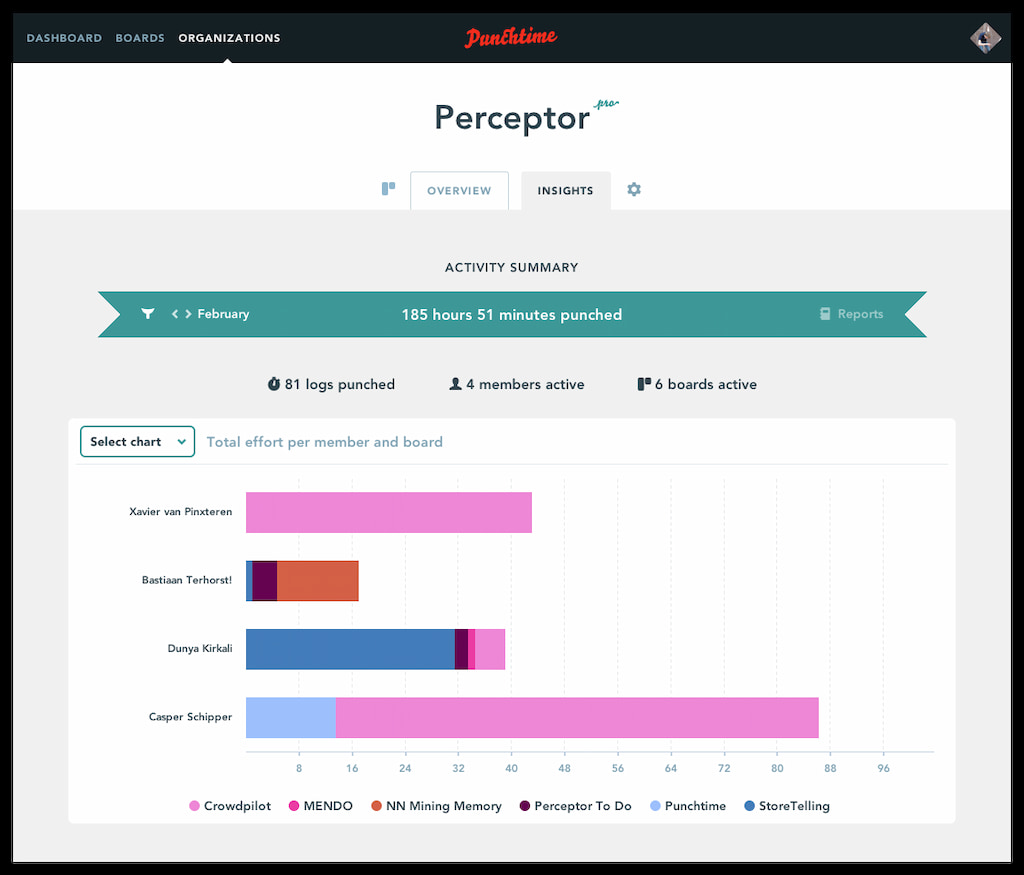Screen dimensions: 1024x875
Task: Click the Organizations navigation link
Action: click(229, 38)
